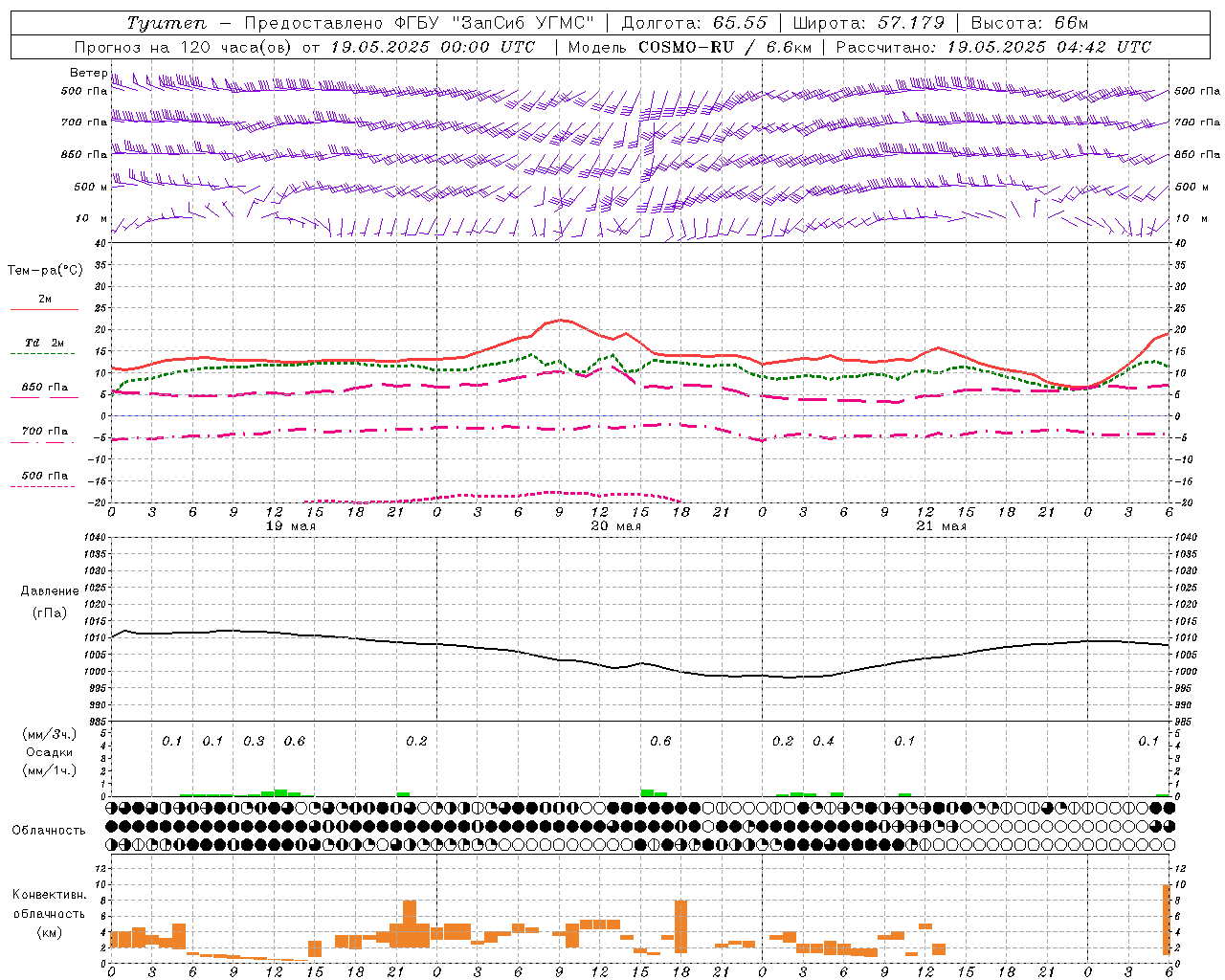Click the "Долгота: 65.55" header field
This screenshot has width=1225, height=980.
(695, 23)
